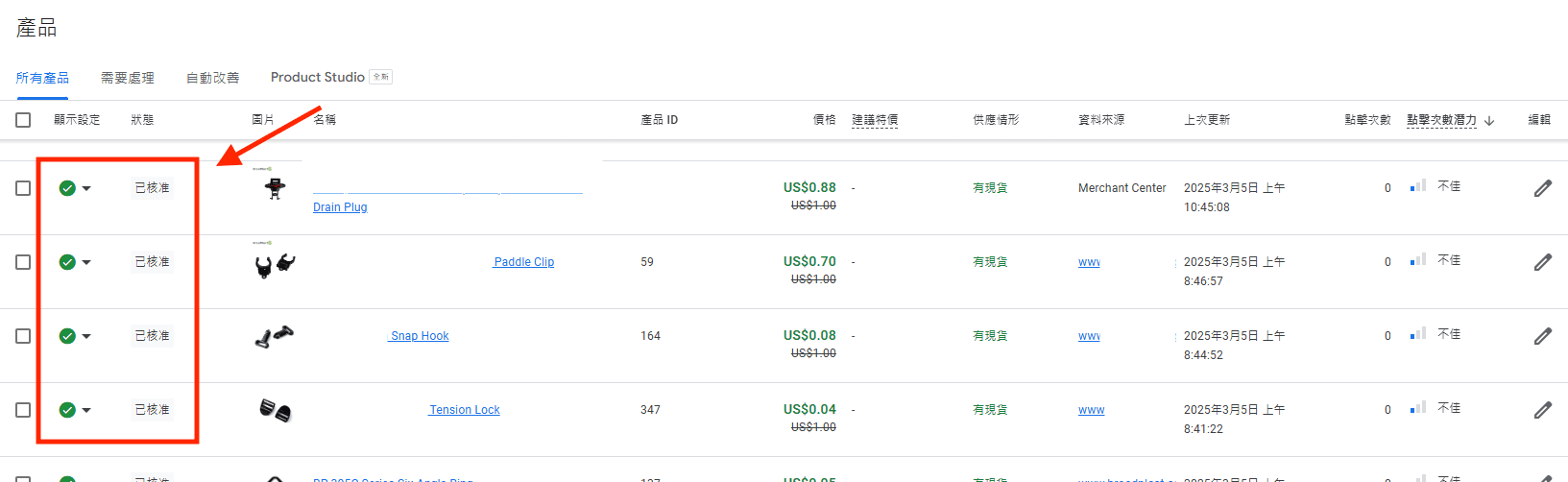This screenshot has width=1568, height=482.
Task: Switch to the 需要處理 tab
Action: click(128, 78)
